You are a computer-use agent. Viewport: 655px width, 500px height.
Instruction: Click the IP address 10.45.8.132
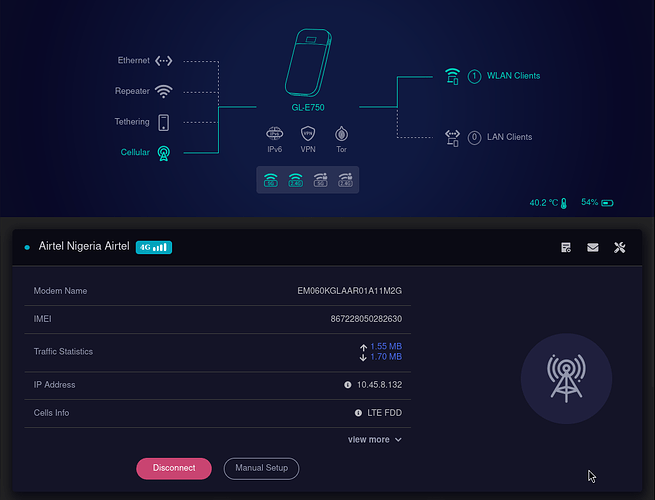pos(379,385)
